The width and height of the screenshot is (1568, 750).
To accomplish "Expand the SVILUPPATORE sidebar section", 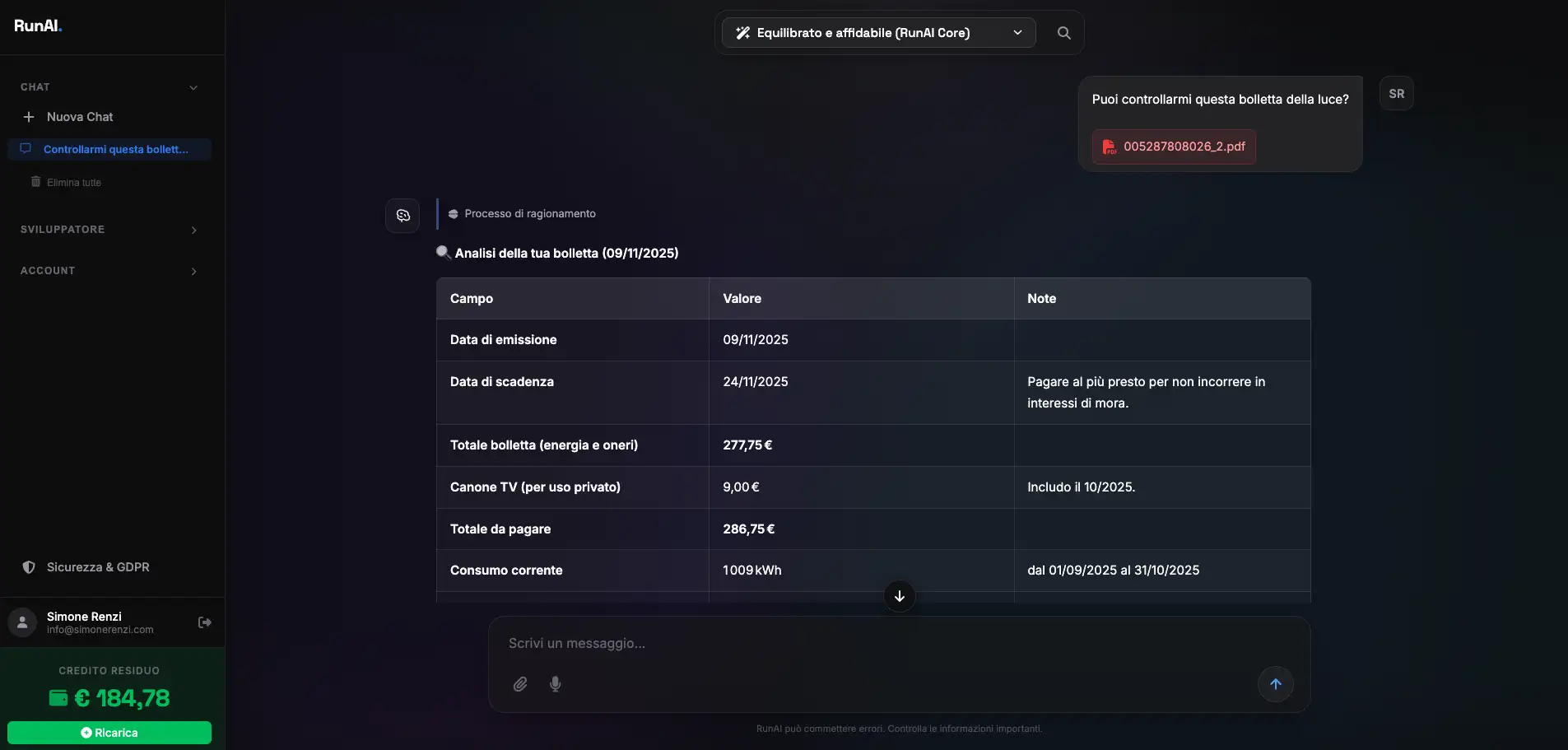I will coord(193,230).
